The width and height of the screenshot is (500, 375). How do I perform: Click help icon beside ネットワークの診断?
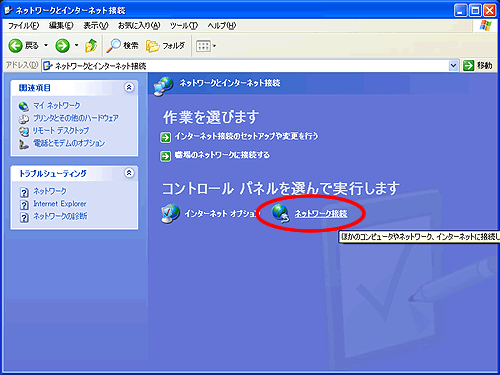24,217
